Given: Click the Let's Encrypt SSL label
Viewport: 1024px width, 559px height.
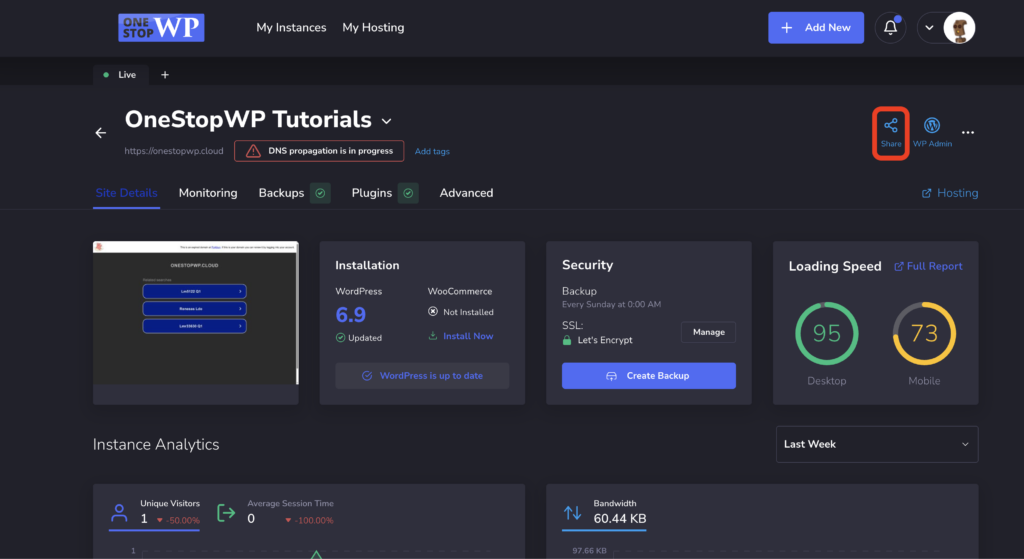Looking at the screenshot, I should point(605,340).
